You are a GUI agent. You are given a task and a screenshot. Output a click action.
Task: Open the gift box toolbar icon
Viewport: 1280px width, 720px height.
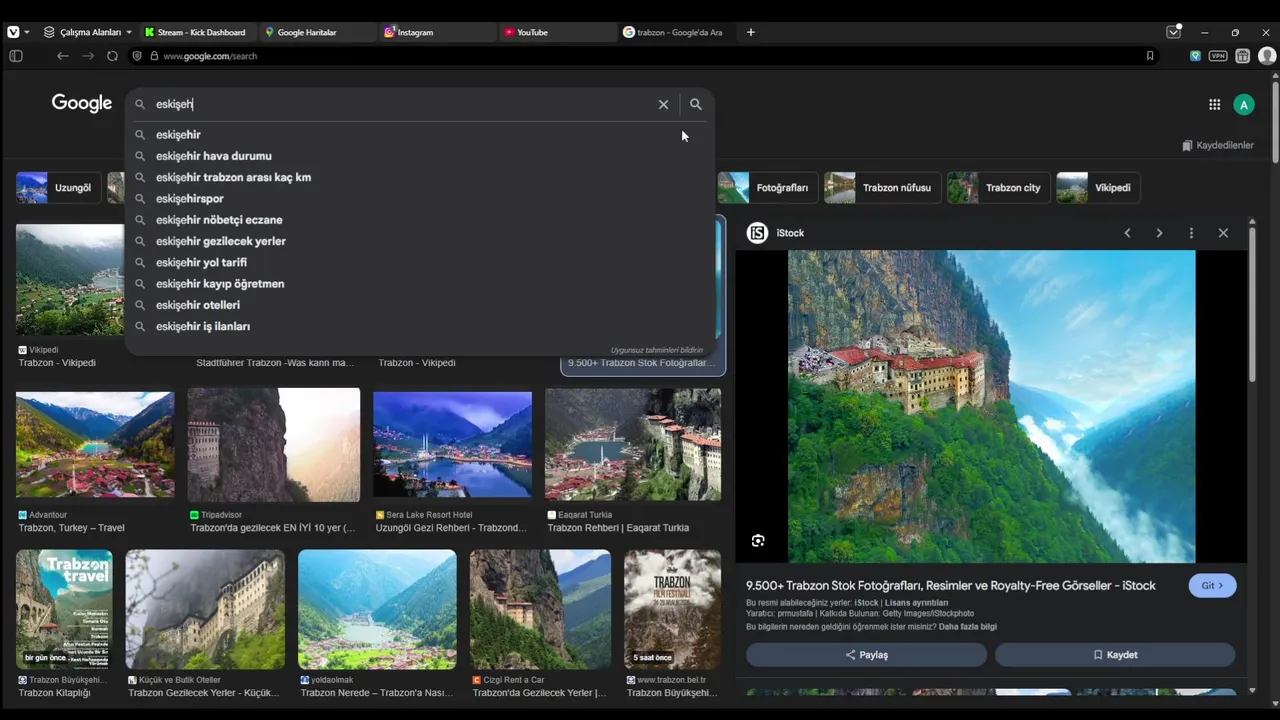[1243, 56]
